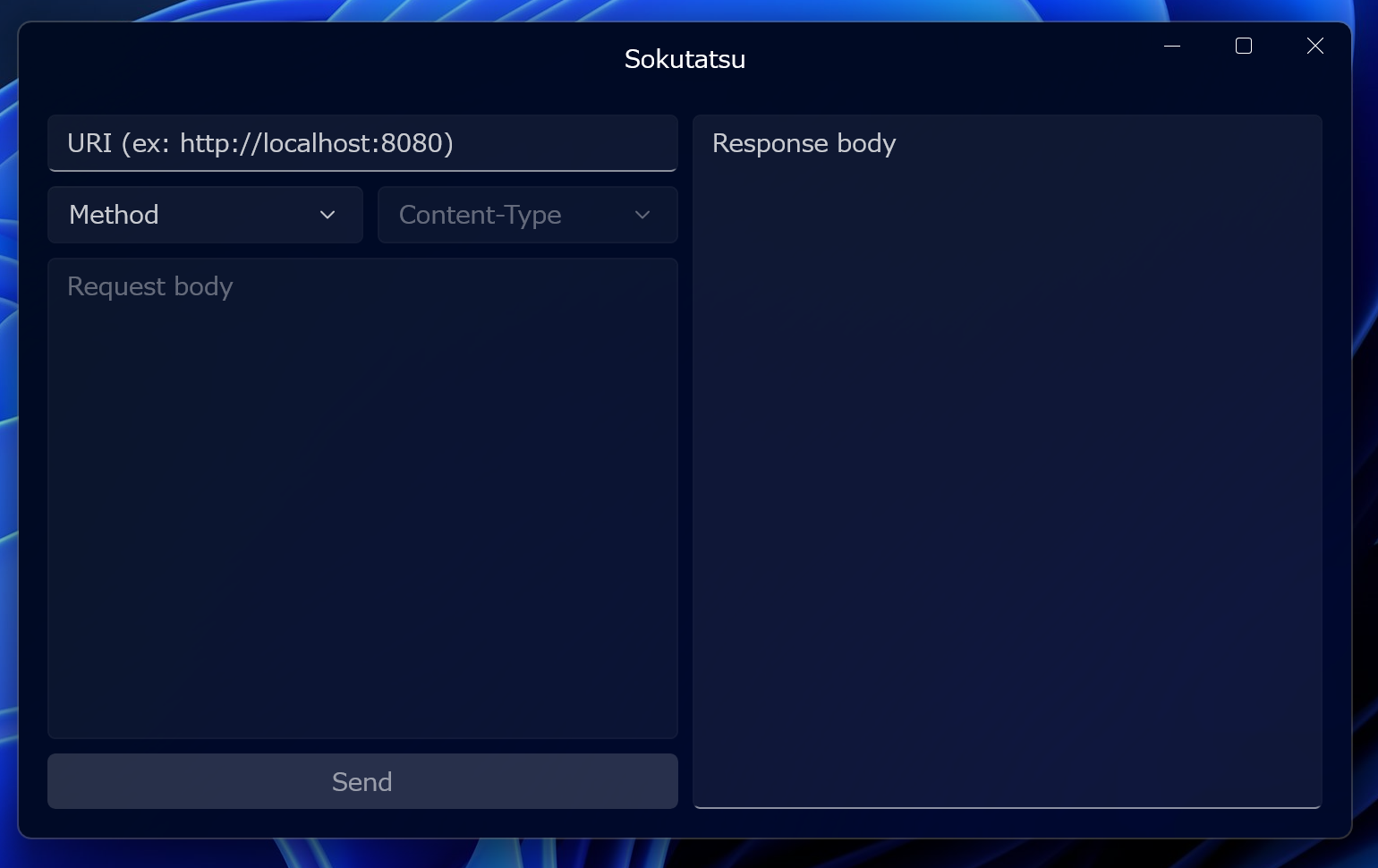
Task: Close the Sokutatsu window
Action: pyautogui.click(x=1314, y=46)
